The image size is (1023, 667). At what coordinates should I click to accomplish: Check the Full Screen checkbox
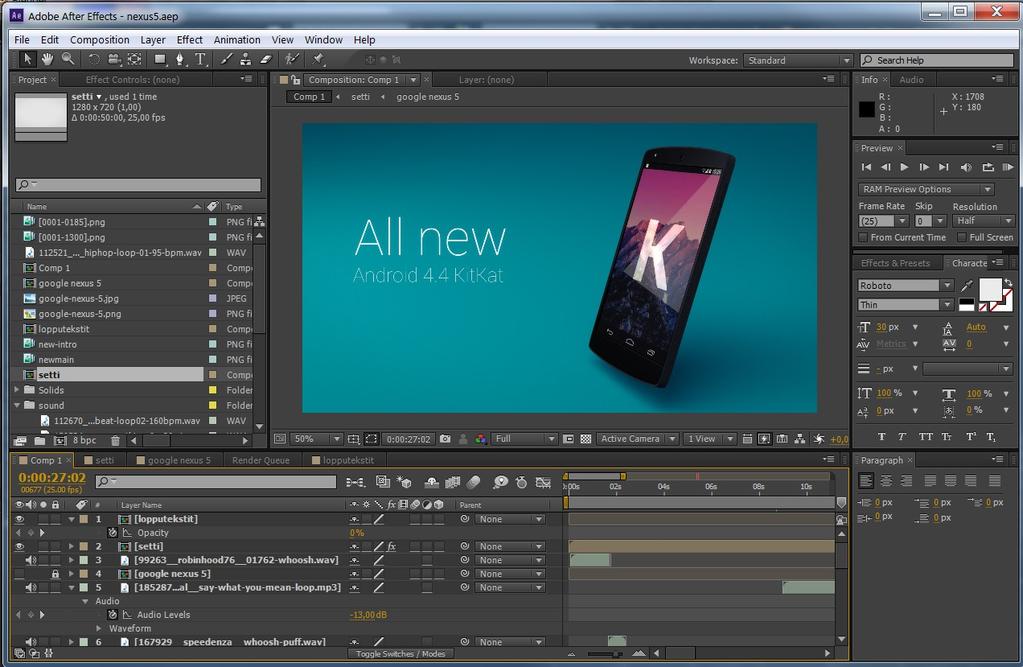pyautogui.click(x=962, y=238)
